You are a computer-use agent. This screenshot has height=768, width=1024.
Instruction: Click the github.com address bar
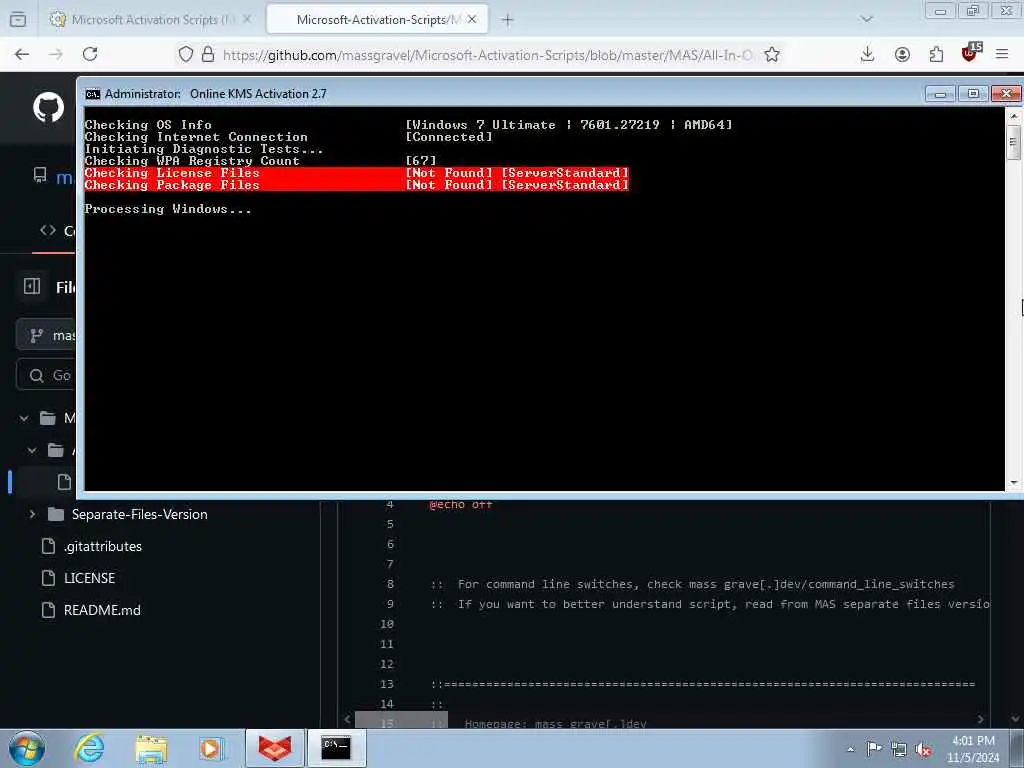point(487,55)
